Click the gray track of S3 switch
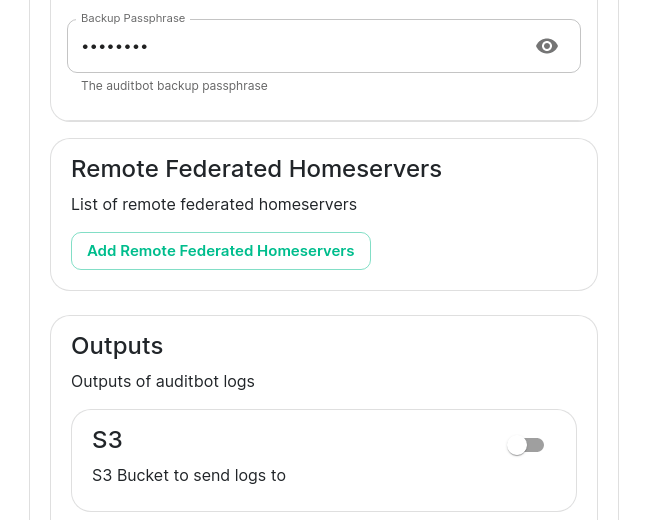 point(537,445)
